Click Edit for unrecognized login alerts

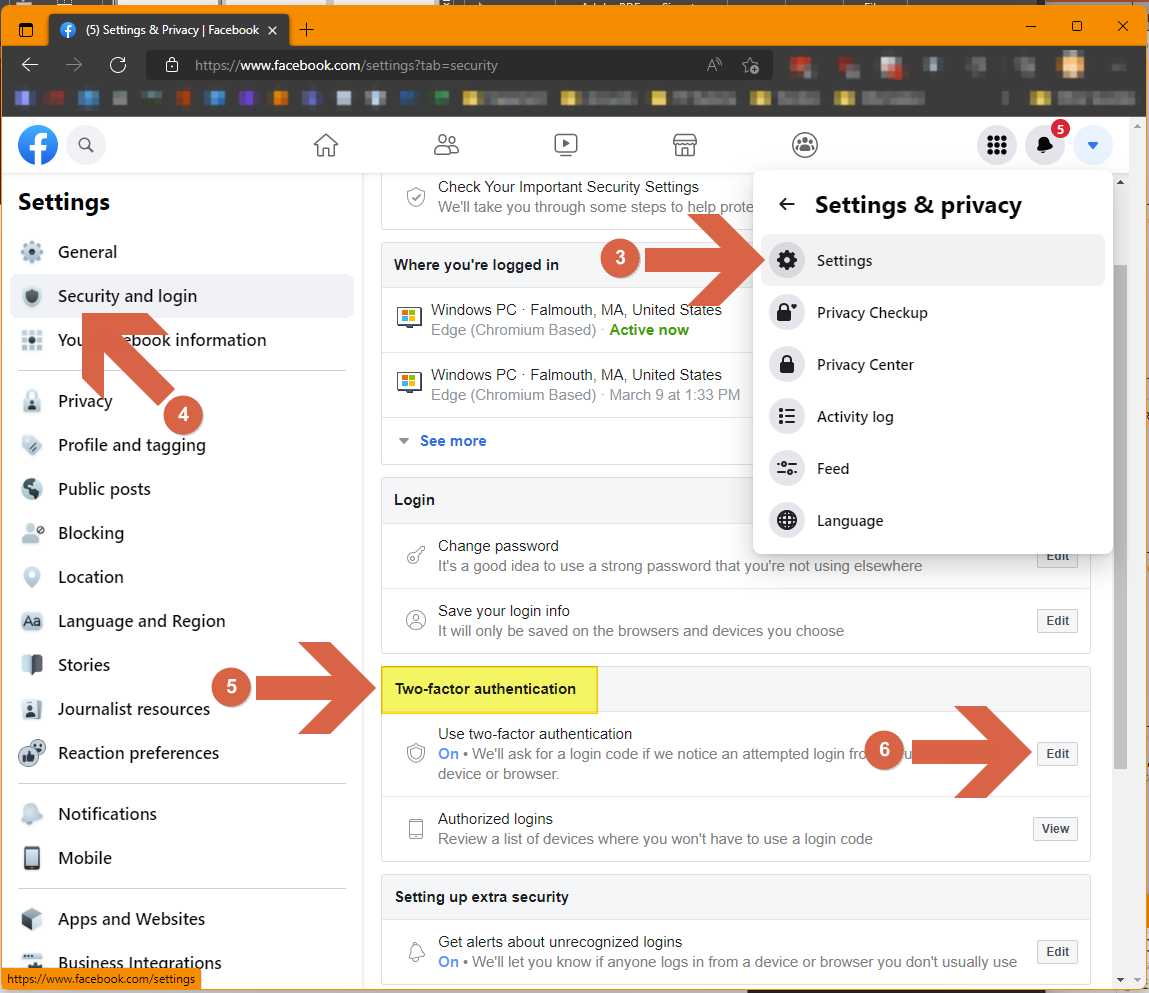pyautogui.click(x=1057, y=951)
